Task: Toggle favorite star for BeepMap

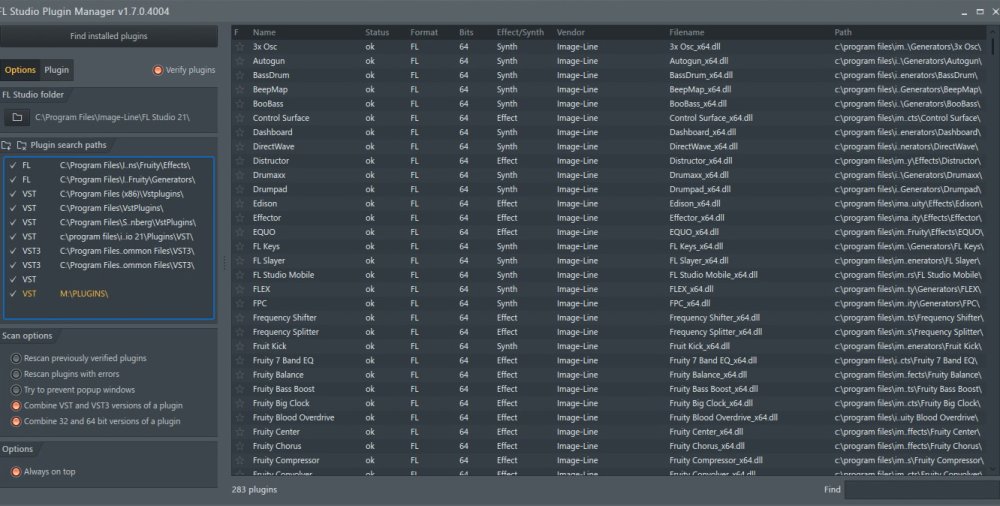Action: point(240,89)
